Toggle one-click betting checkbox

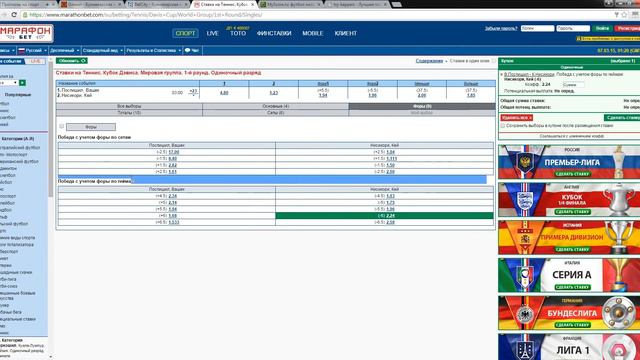pos(493,61)
